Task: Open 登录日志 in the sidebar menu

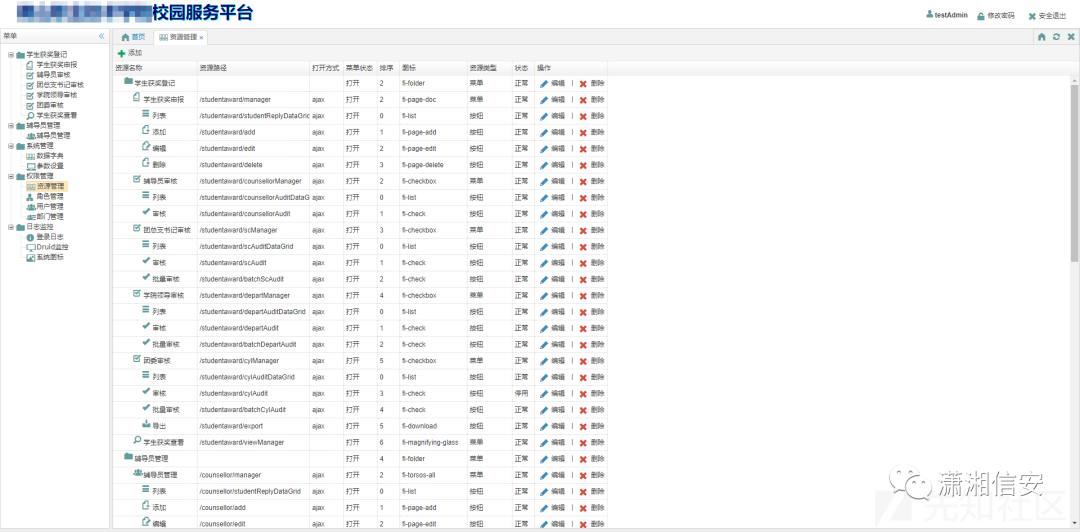Action: [50, 237]
